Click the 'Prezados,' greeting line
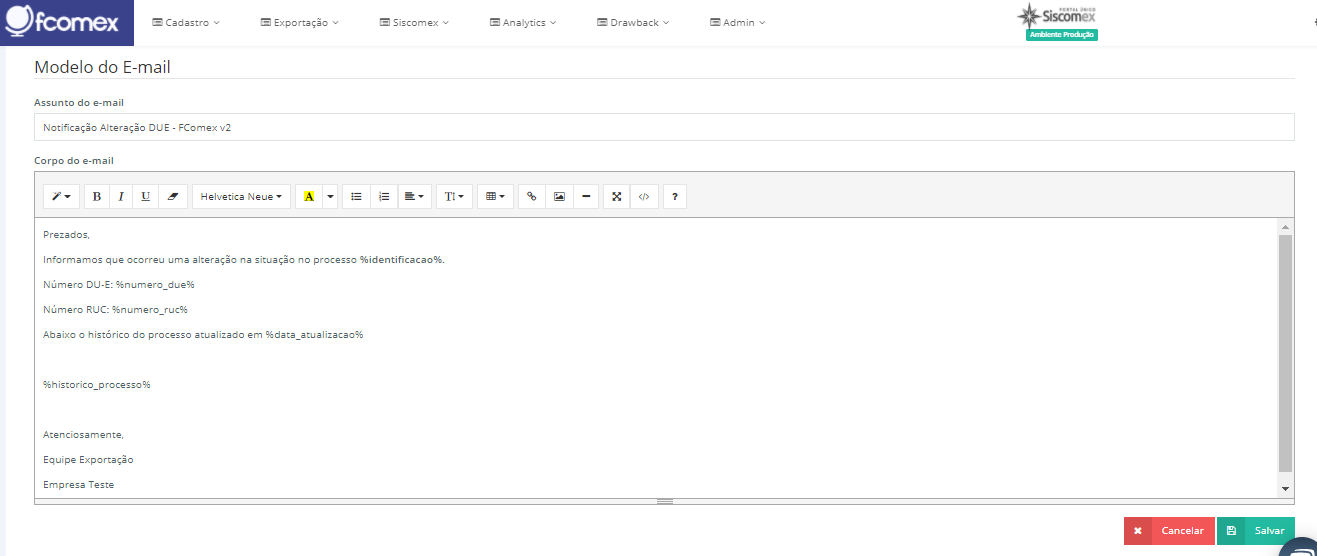The height and width of the screenshot is (556, 1317). [66, 235]
